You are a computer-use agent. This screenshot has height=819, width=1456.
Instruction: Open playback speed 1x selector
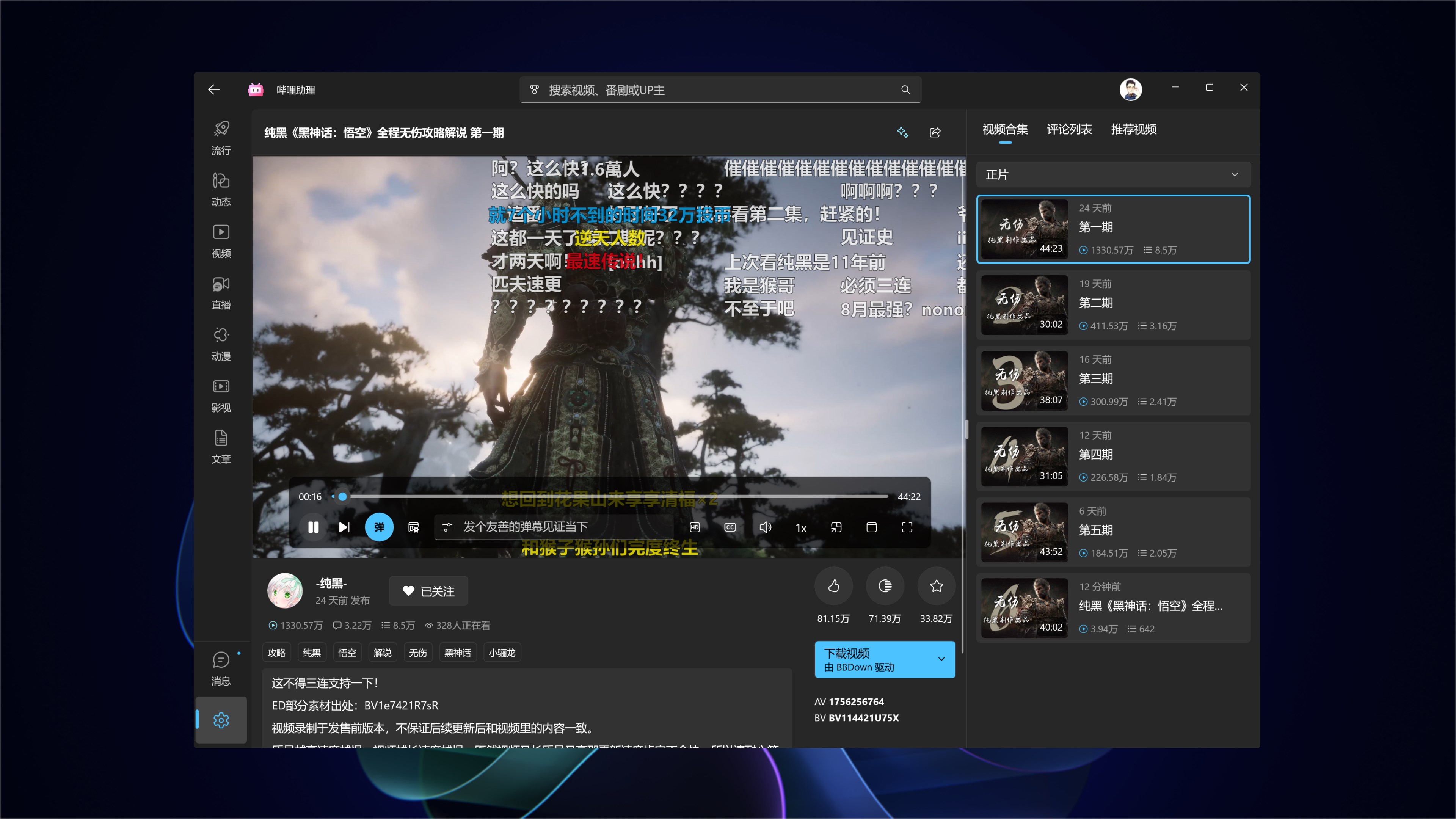pyautogui.click(x=800, y=528)
